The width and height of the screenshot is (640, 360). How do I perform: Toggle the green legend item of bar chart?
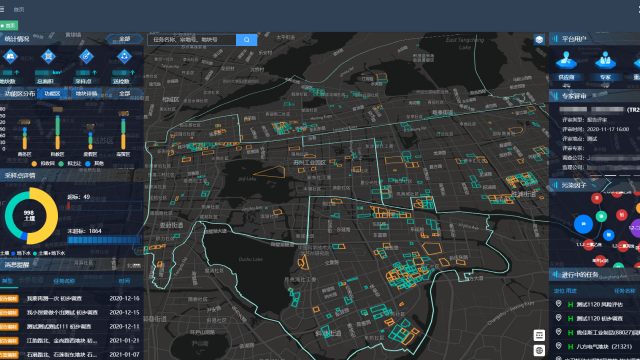coord(70,163)
